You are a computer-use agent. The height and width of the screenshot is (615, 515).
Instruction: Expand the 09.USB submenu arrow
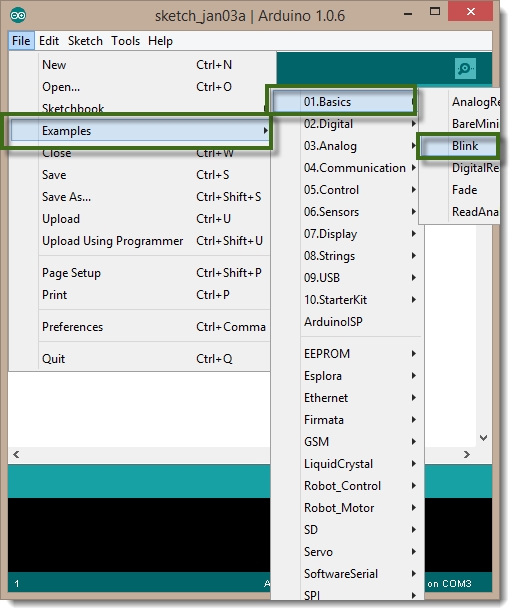tap(413, 278)
